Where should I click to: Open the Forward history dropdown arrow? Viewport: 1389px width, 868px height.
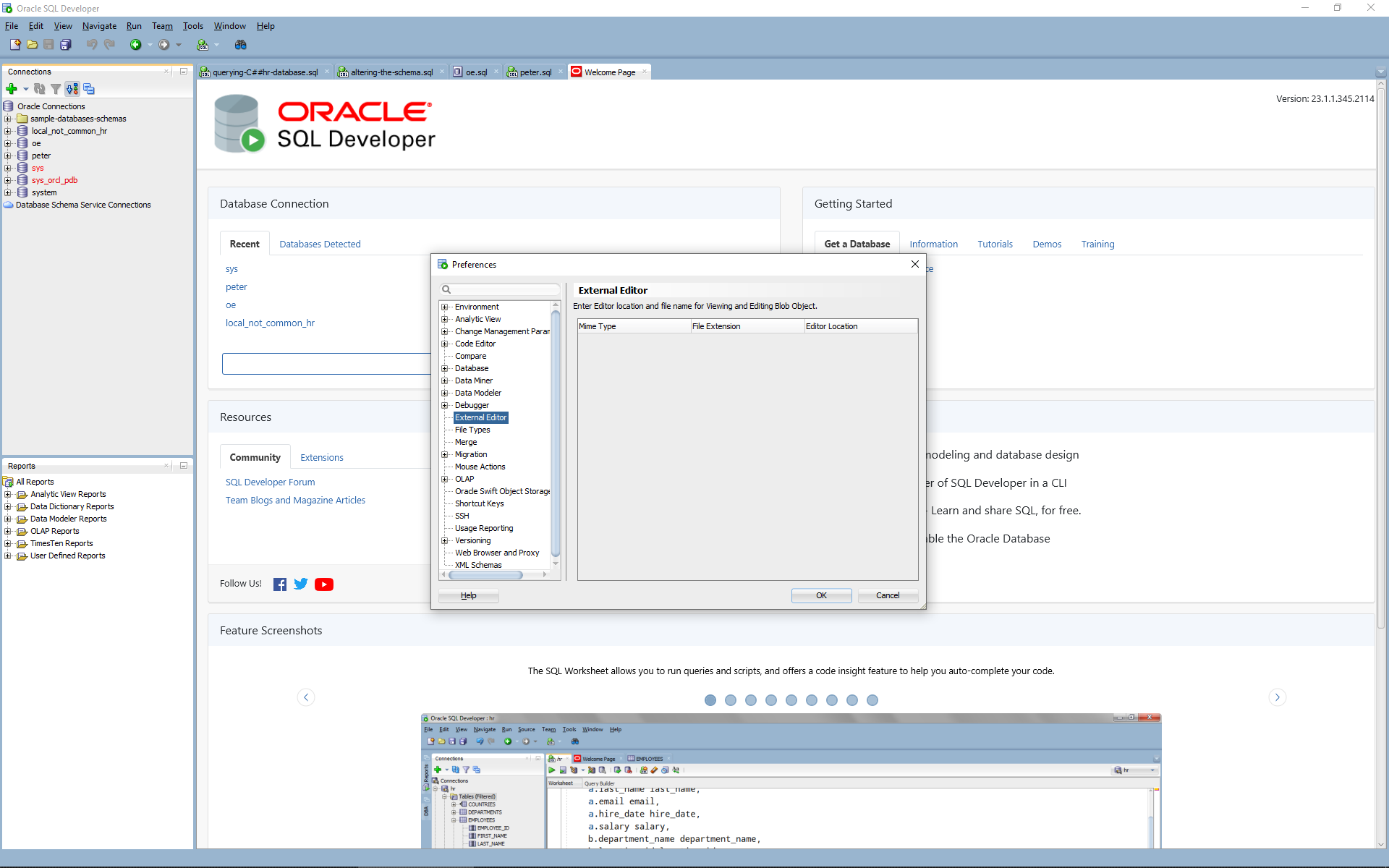coord(179,45)
